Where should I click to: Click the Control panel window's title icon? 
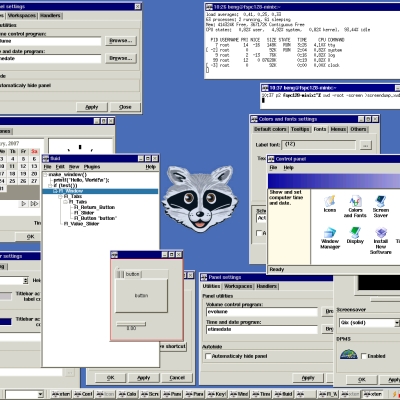(x=271, y=159)
